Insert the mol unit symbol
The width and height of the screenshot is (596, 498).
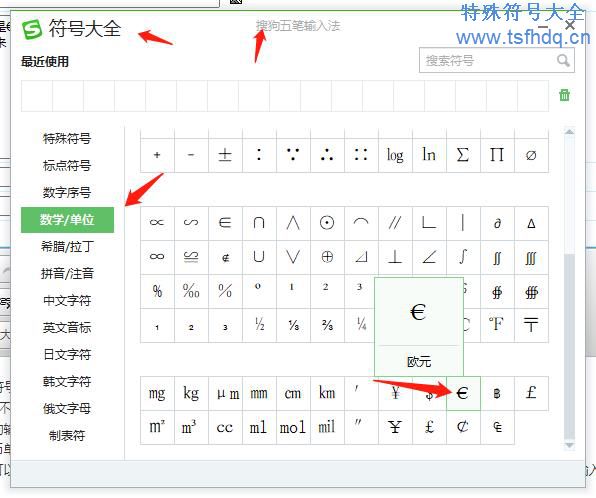(x=293, y=427)
